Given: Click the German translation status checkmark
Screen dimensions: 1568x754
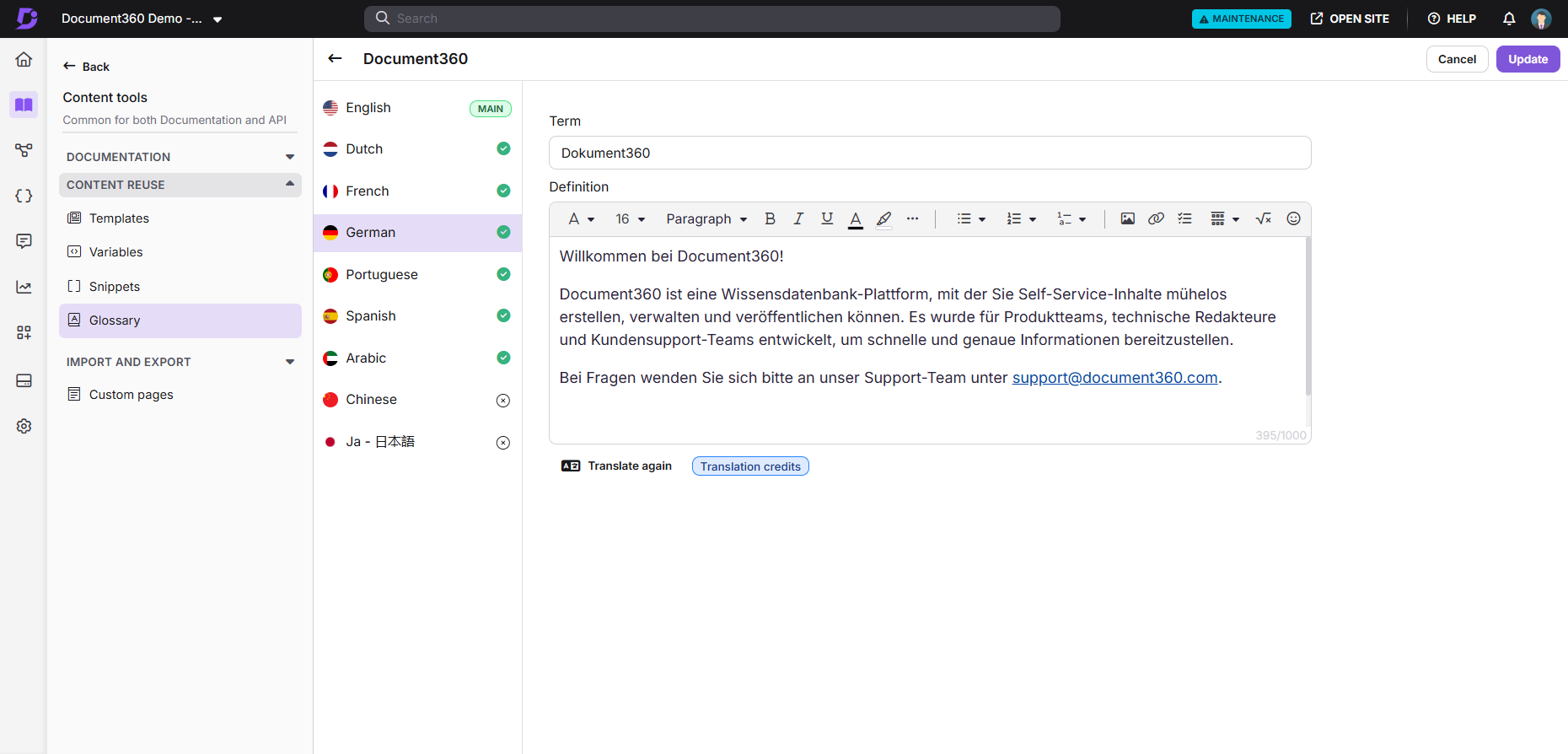Looking at the screenshot, I should pyautogui.click(x=503, y=232).
